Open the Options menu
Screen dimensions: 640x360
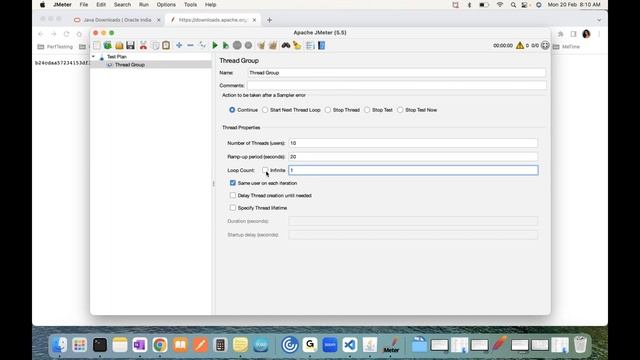coord(166,5)
